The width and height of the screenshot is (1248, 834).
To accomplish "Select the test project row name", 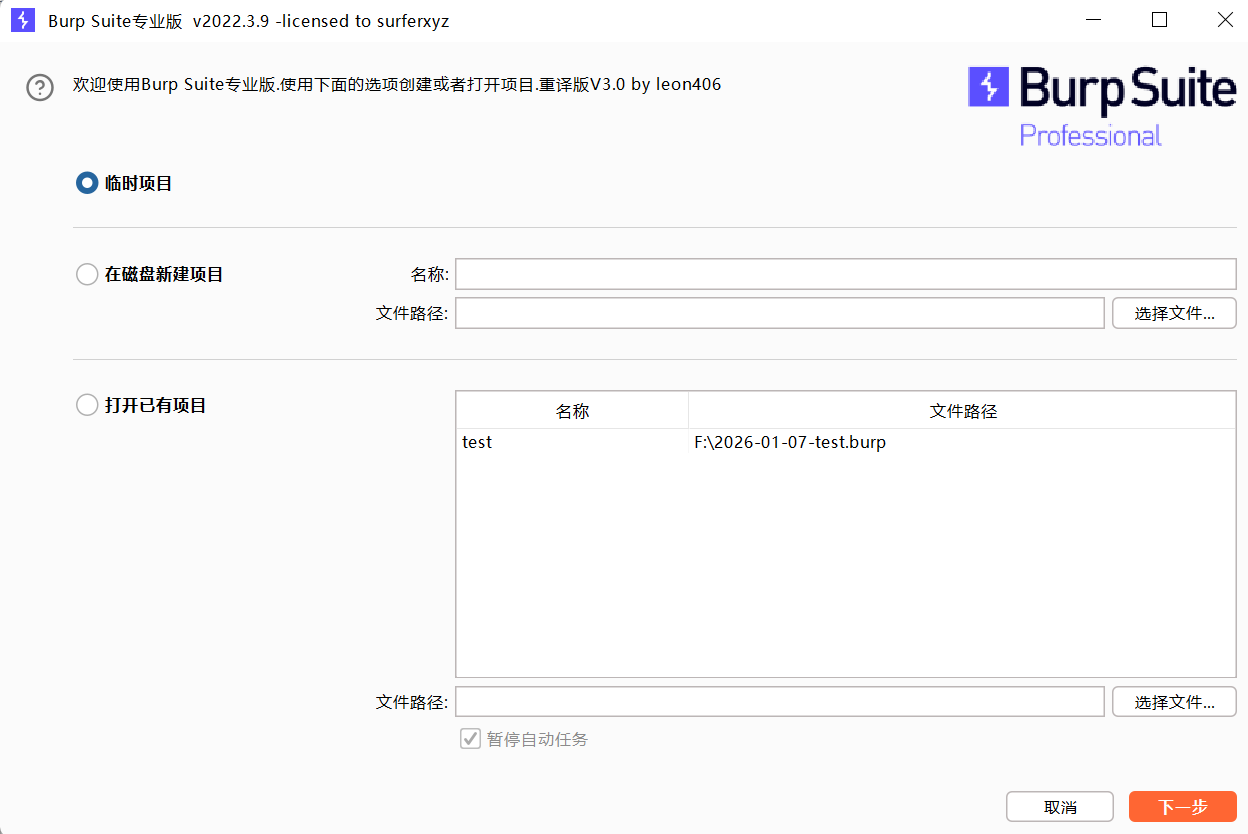I will click(x=477, y=442).
